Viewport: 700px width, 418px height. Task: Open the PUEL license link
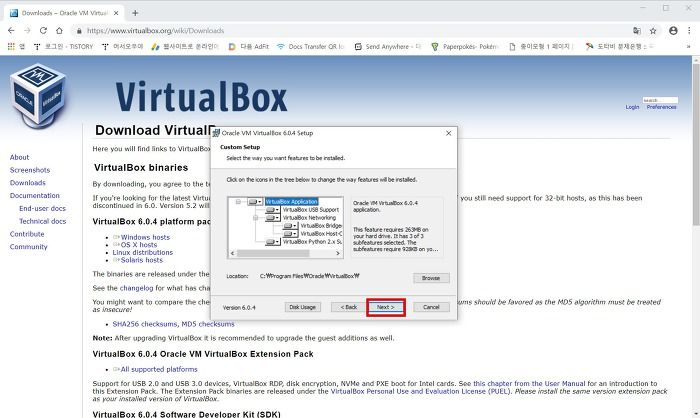click(420, 391)
